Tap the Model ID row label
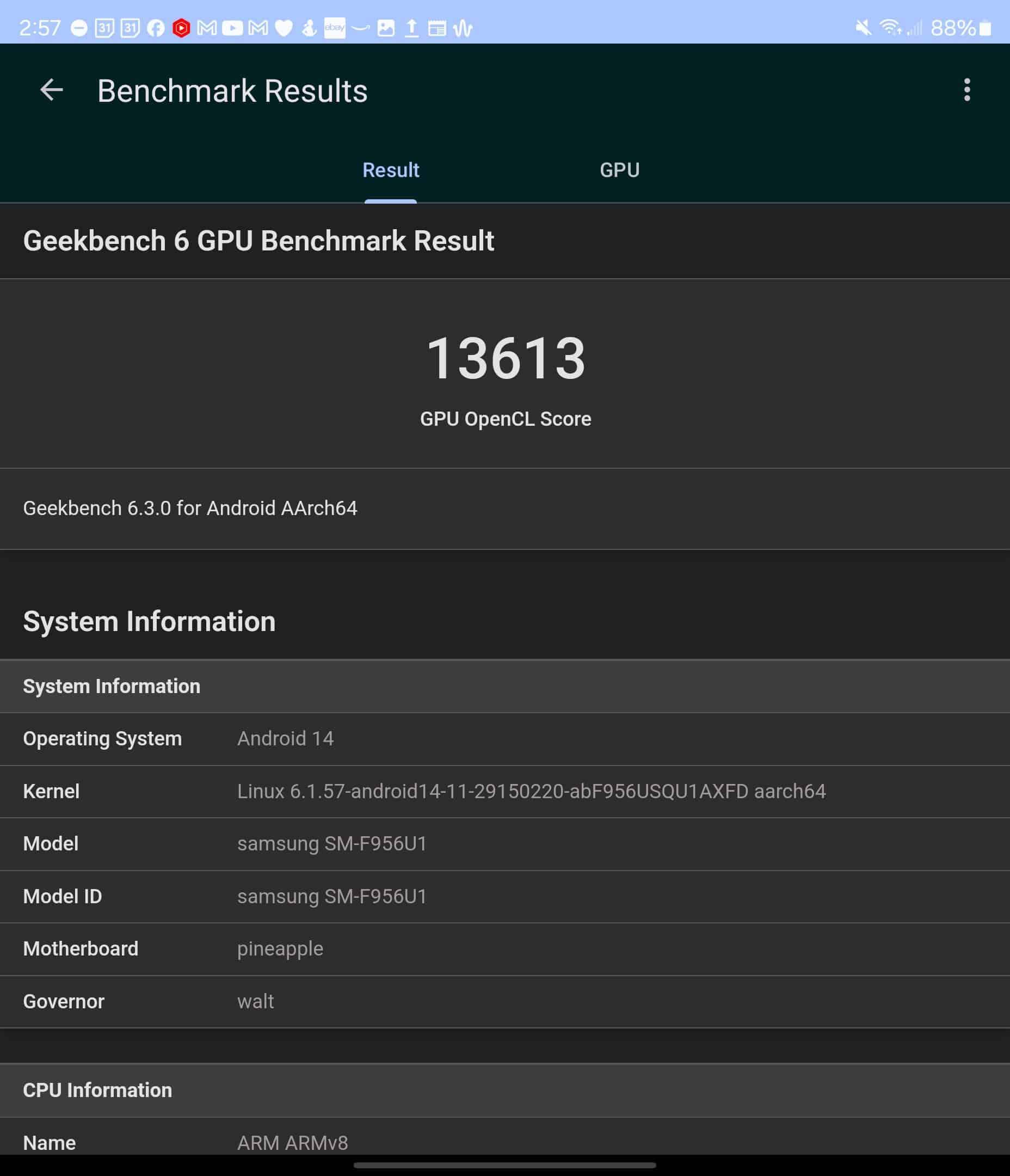The width and height of the screenshot is (1010, 1176). [x=63, y=896]
